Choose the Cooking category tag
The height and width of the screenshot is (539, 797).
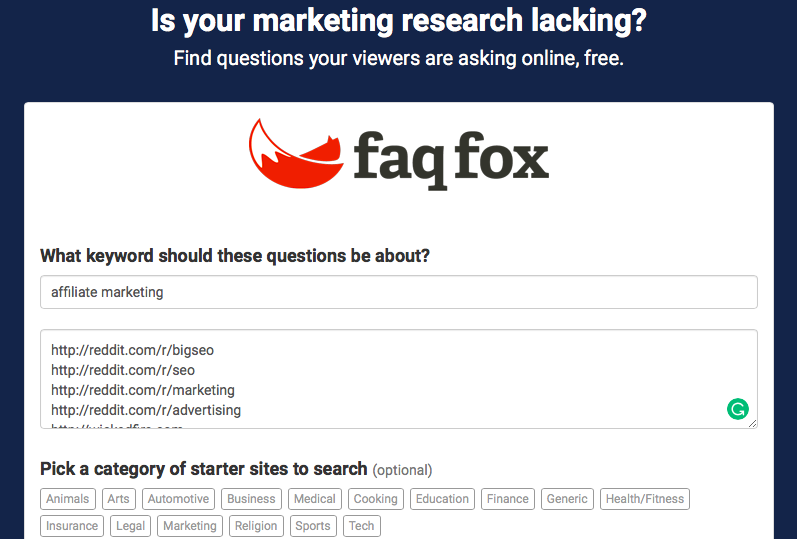coord(376,499)
